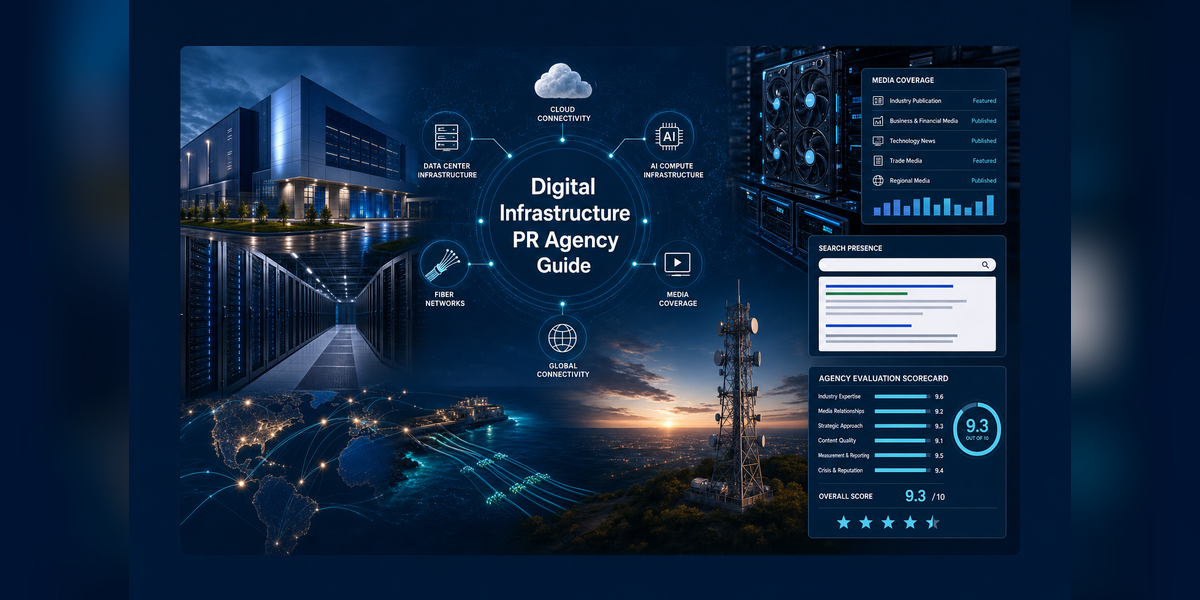
Task: Click the magnifier icon in Search Presence
Action: click(x=985, y=265)
